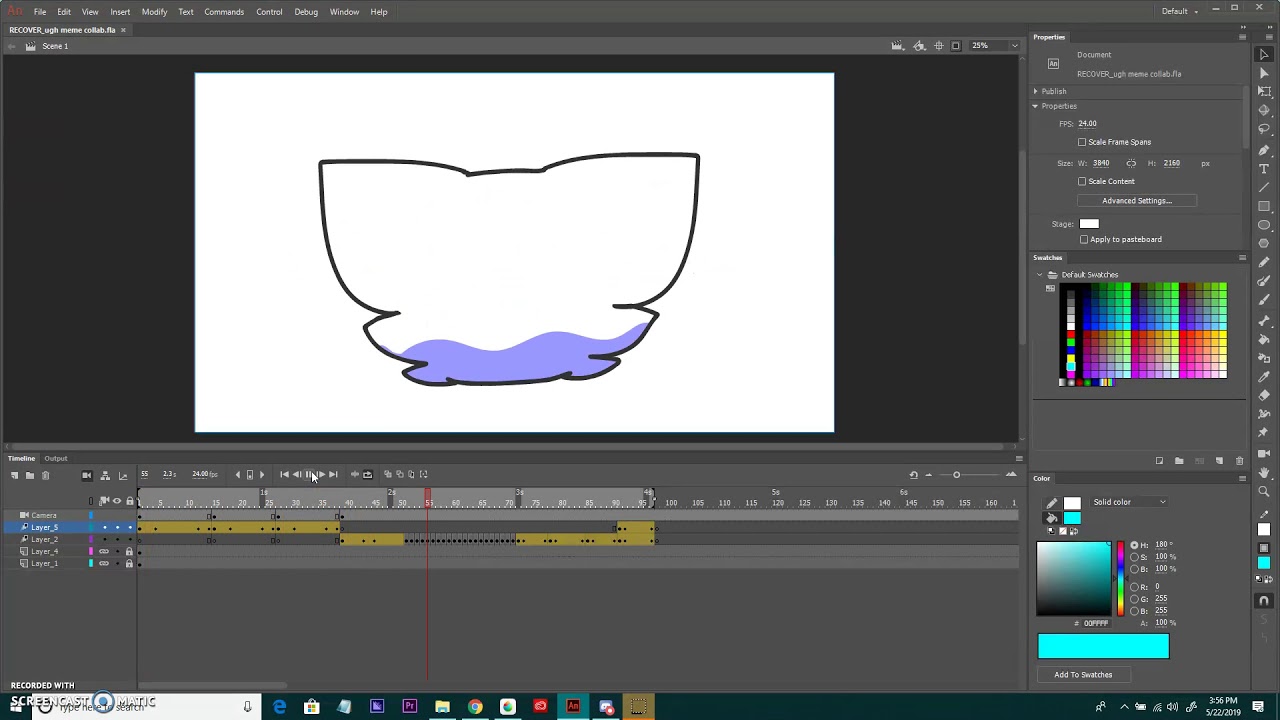
Task: Open the stage zoom 25% dropdown
Action: pos(1014,46)
